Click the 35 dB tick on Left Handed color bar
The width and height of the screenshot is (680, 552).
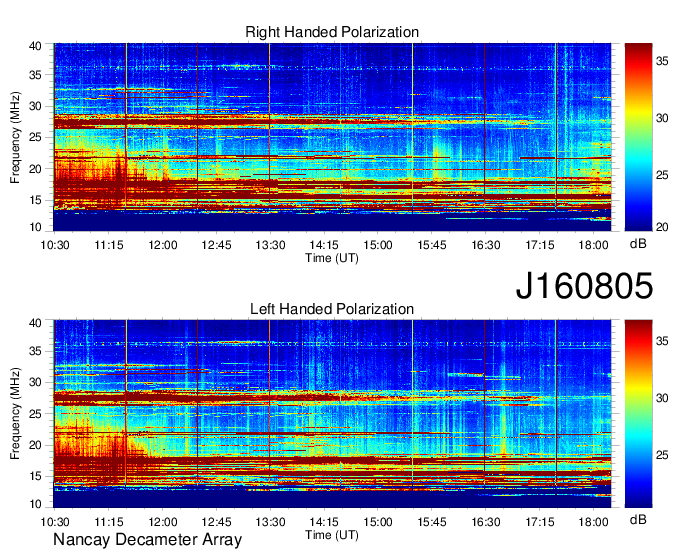pyautogui.click(x=662, y=341)
